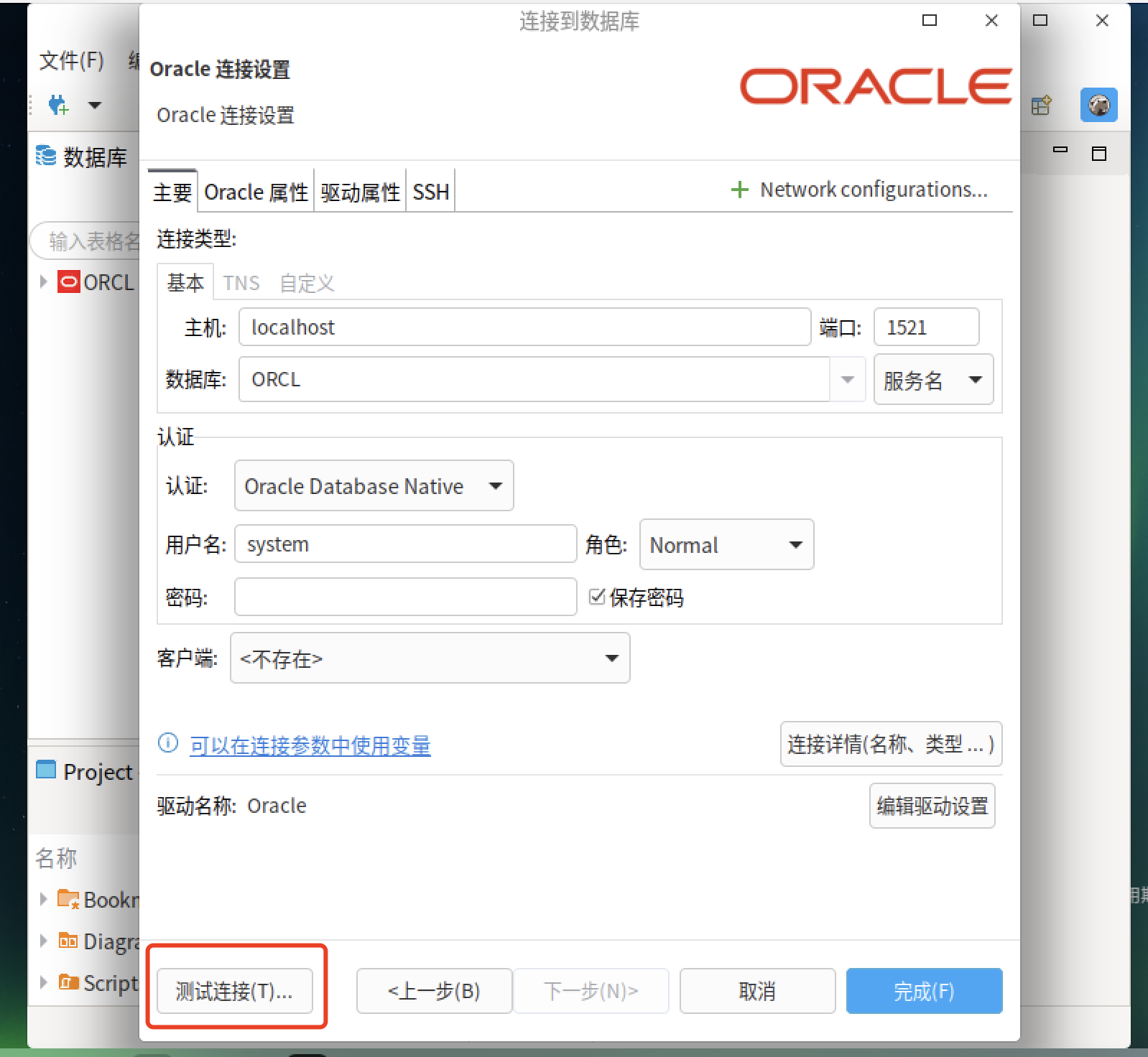Image resolution: width=1148 pixels, height=1057 pixels.
Task: Switch to the SSH tab
Action: tap(430, 192)
